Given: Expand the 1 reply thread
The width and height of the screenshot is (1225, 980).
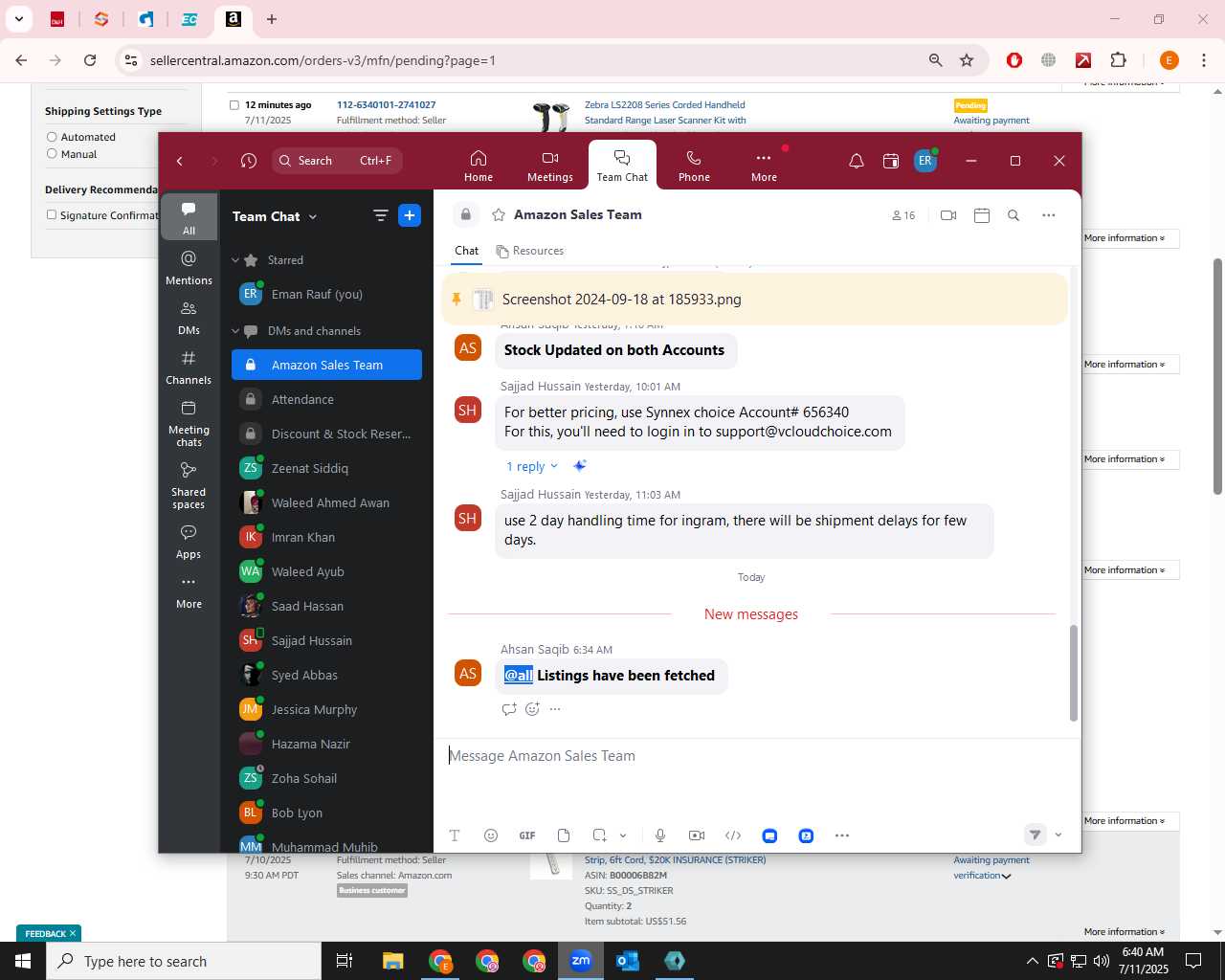Looking at the screenshot, I should click(532, 466).
